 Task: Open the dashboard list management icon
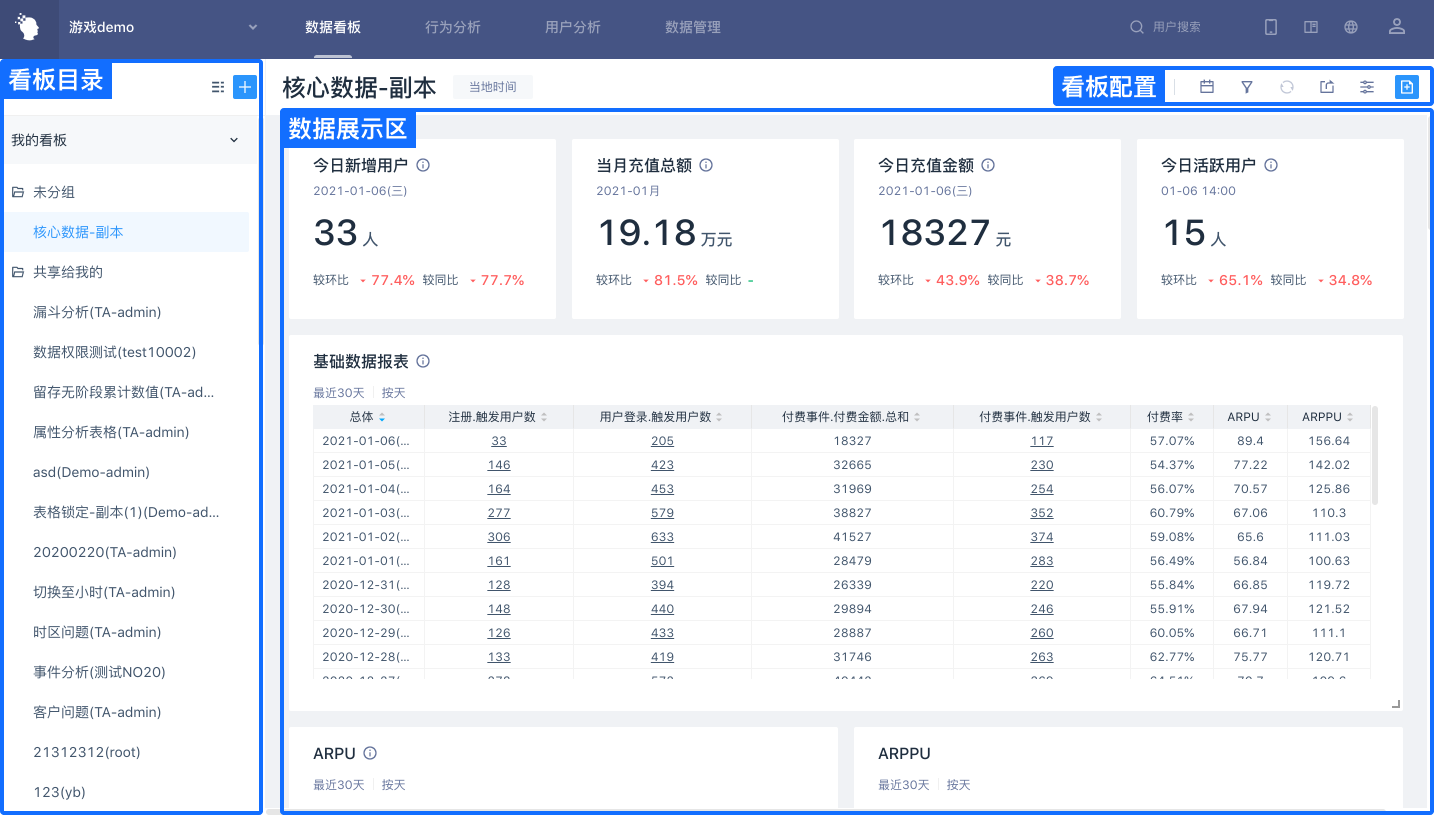pyautogui.click(x=218, y=87)
